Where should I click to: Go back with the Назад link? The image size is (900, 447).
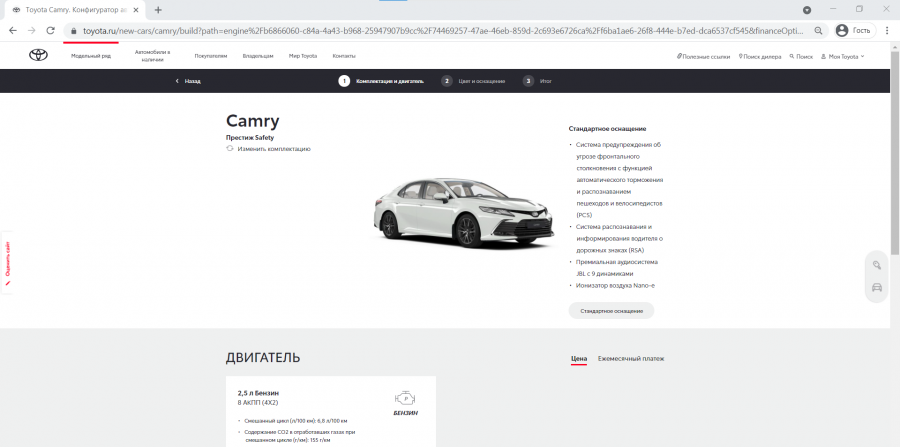188,81
